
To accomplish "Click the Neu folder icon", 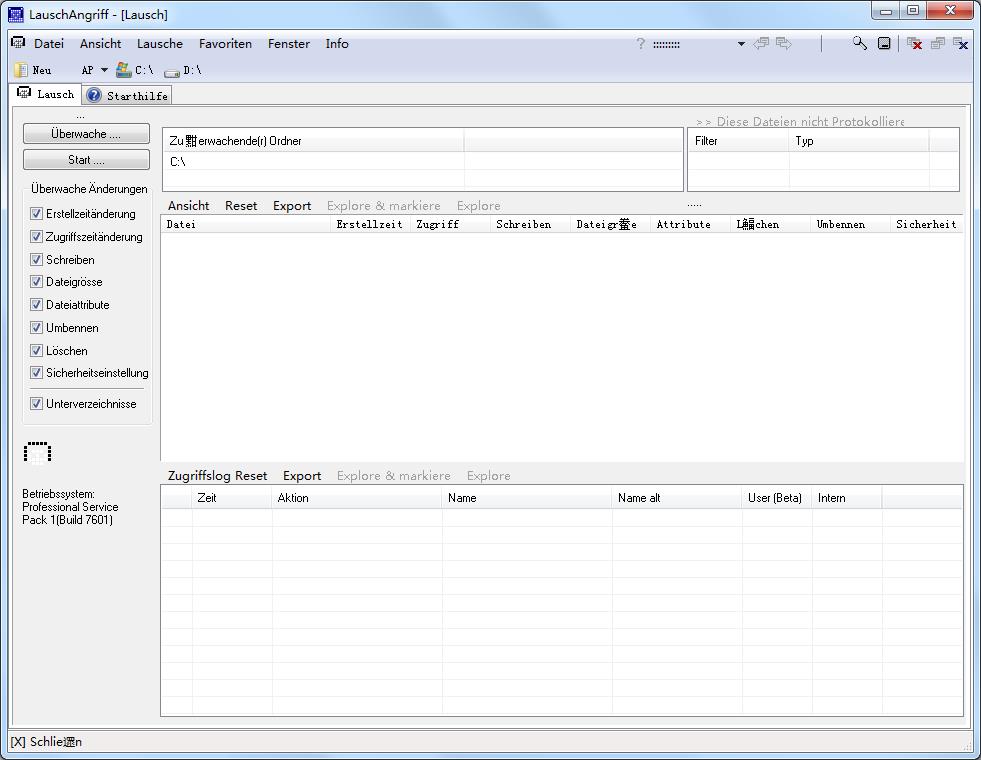I will [x=21, y=70].
